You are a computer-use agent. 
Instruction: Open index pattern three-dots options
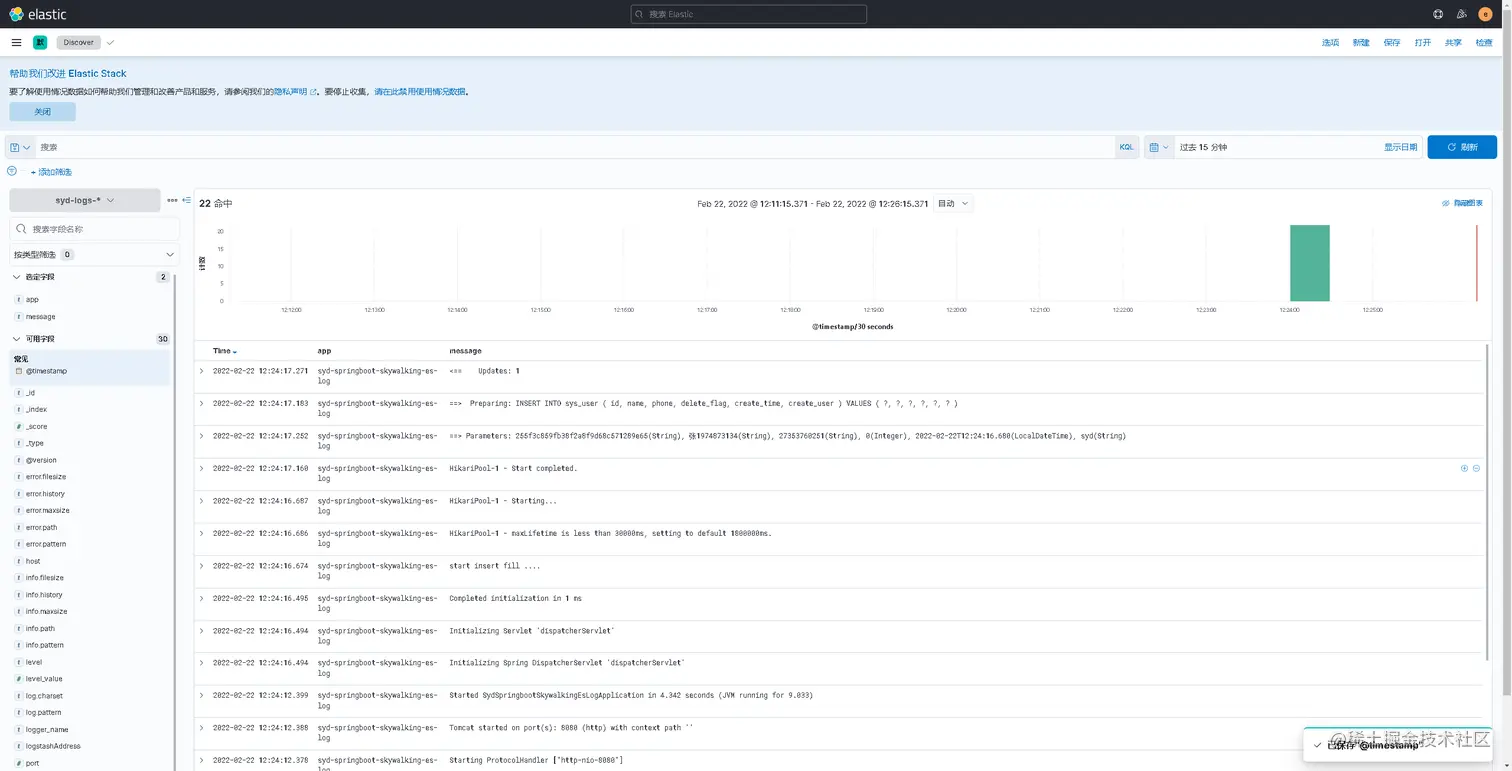click(172, 200)
